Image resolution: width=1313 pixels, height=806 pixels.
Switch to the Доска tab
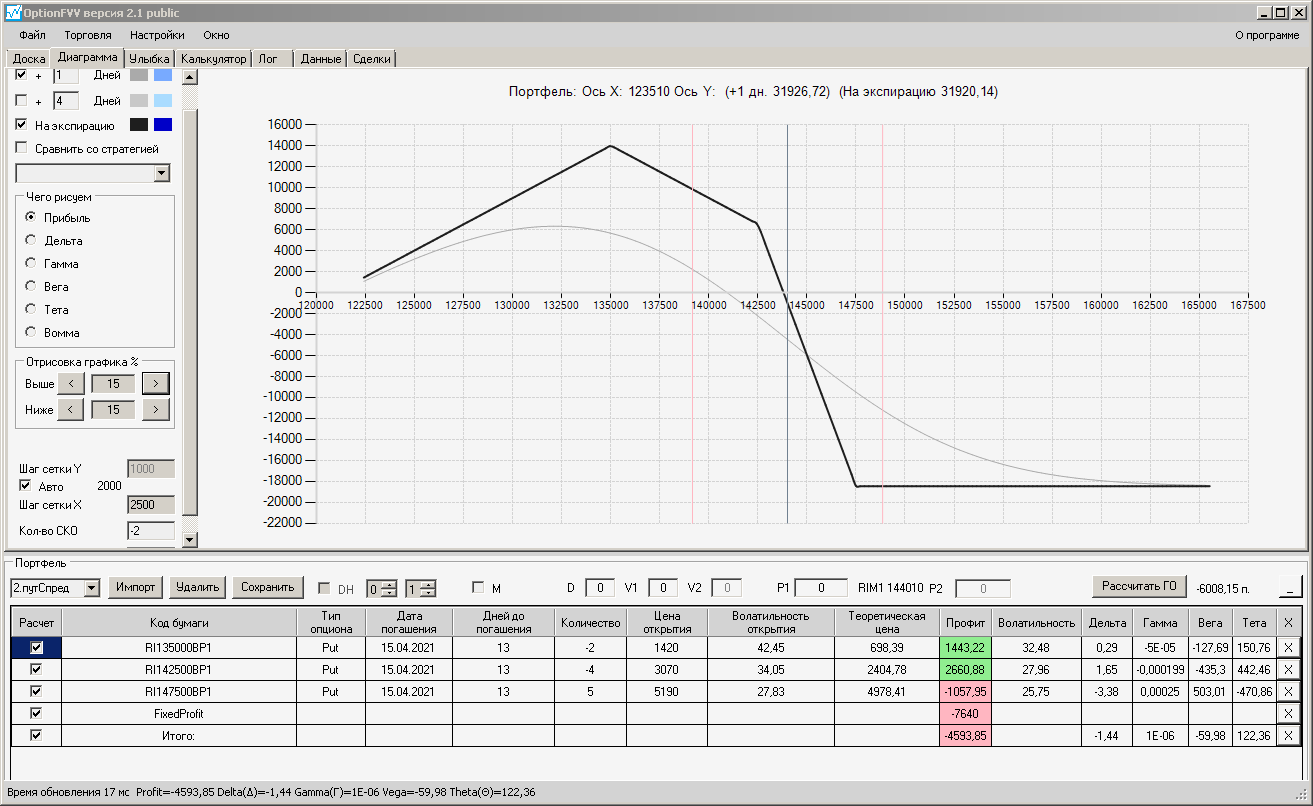(x=29, y=59)
